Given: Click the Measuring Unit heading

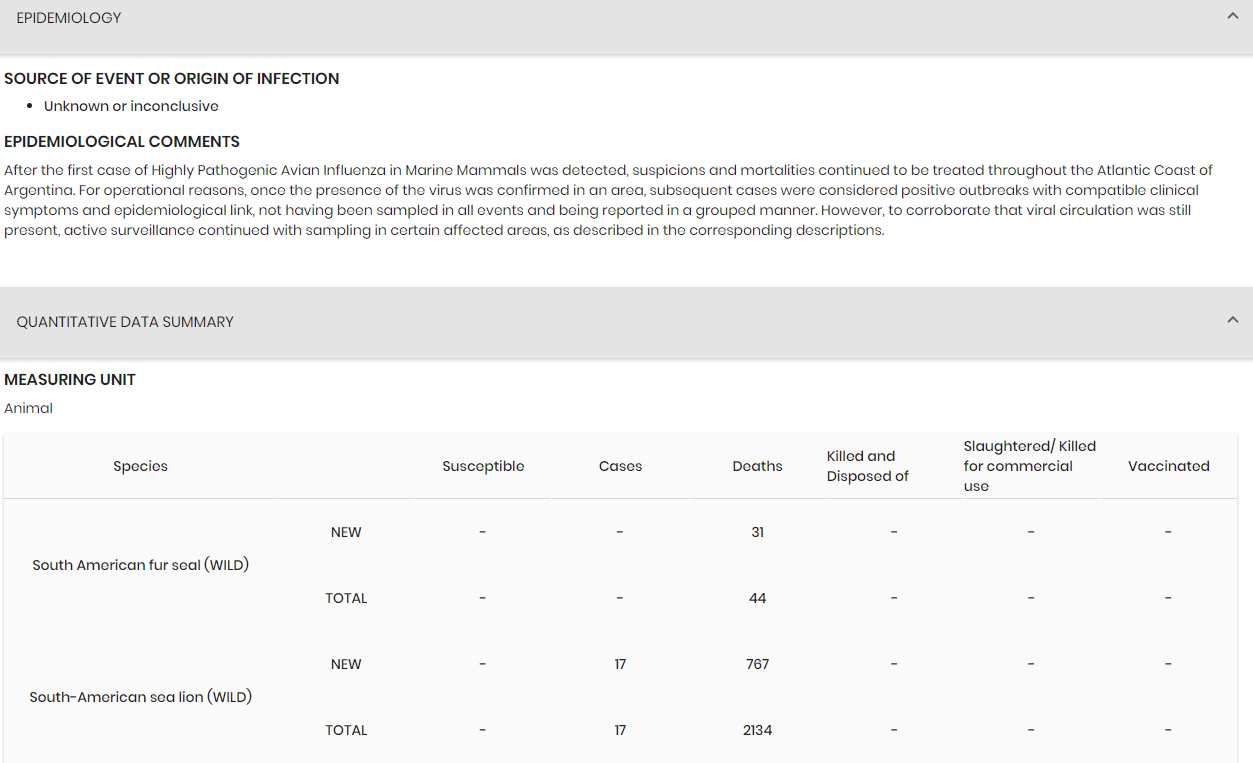Looking at the screenshot, I should (70, 380).
